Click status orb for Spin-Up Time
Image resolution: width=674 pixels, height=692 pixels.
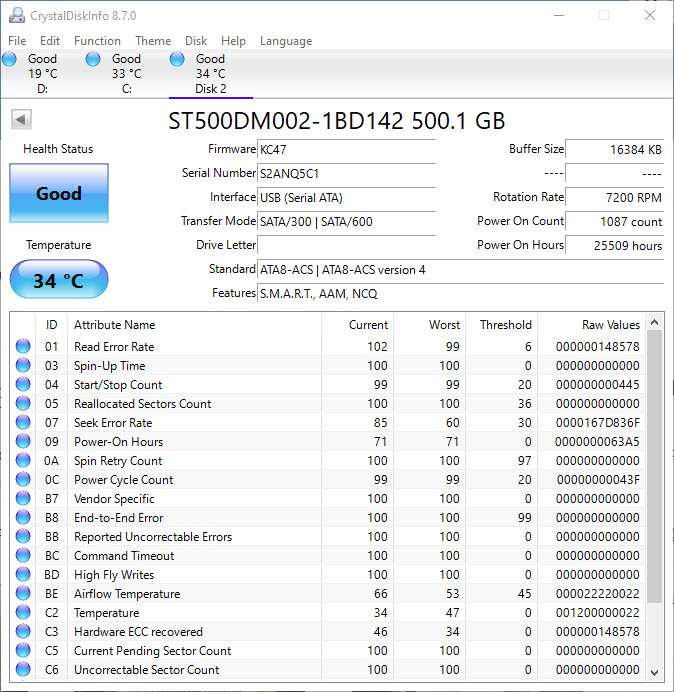[x=23, y=365]
